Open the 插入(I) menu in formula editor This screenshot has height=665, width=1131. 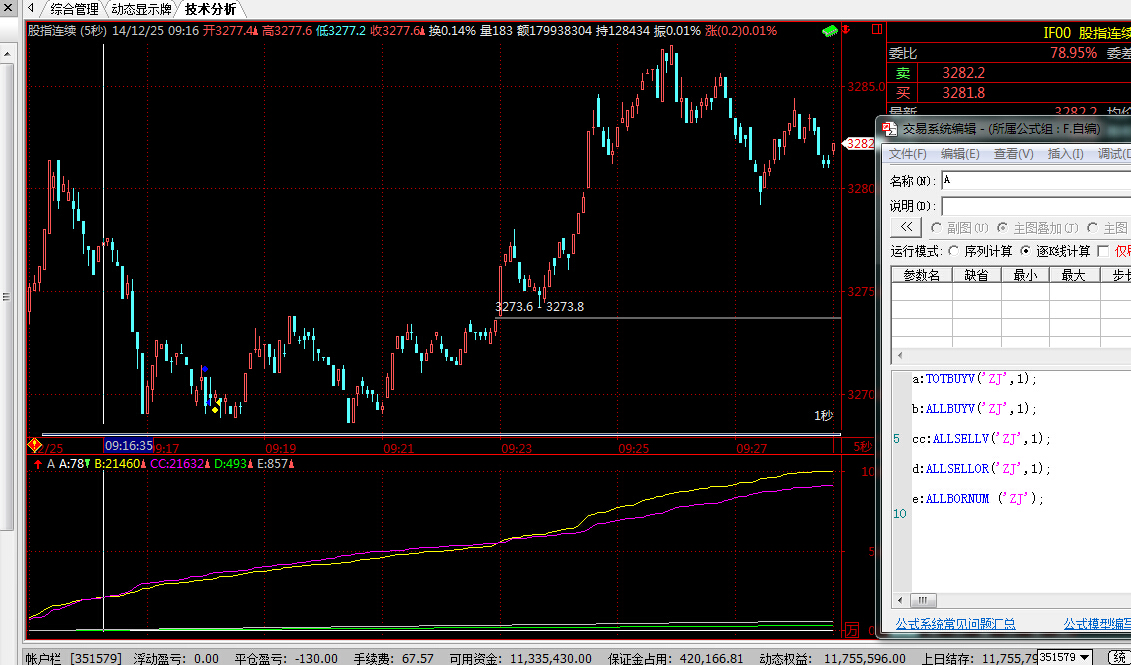(x=1065, y=154)
